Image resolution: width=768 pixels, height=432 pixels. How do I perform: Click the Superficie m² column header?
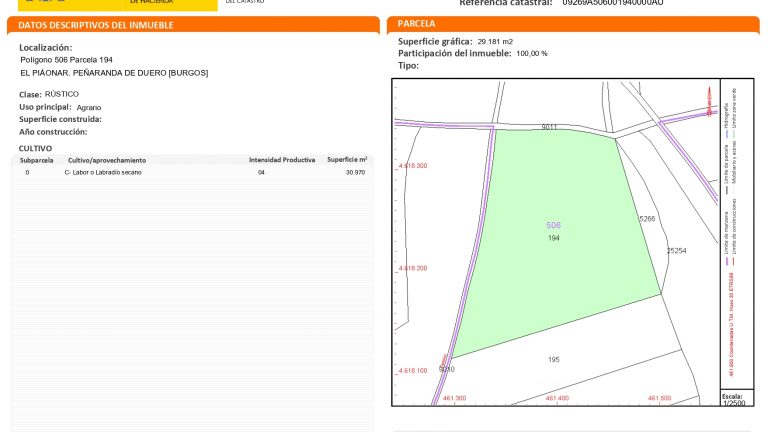tap(347, 160)
